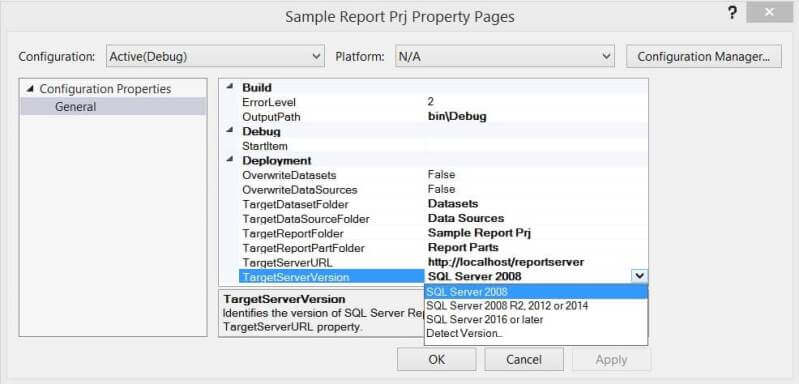The image size is (799, 384).
Task: Collapse the Configuration Properties tree node
Action: (30, 89)
